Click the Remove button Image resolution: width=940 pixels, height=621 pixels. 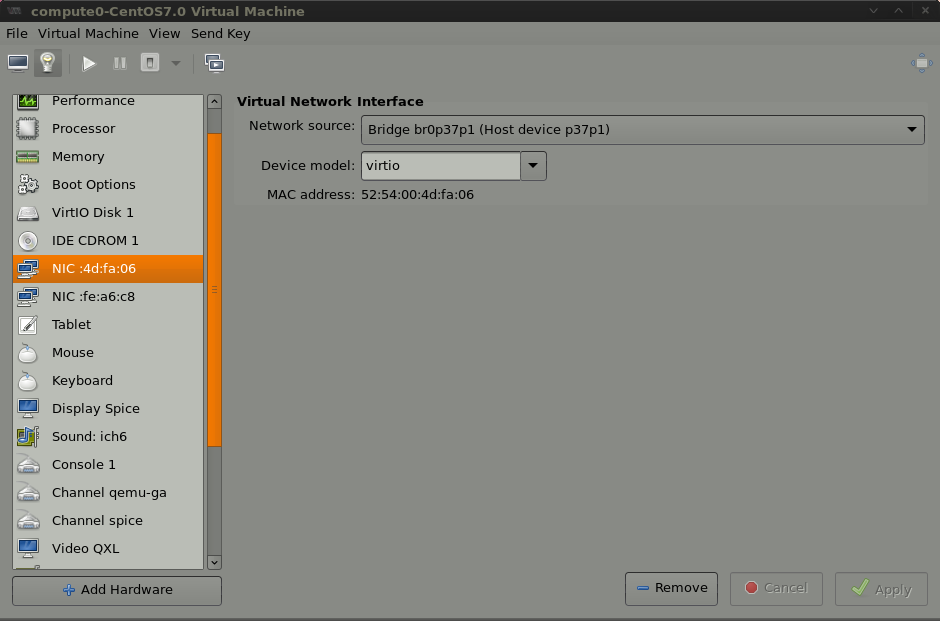[671, 588]
